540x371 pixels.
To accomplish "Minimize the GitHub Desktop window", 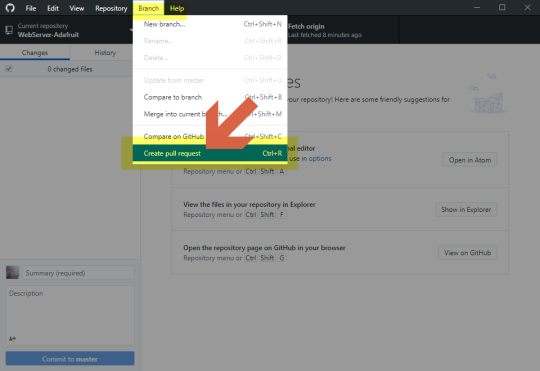I will tap(477, 8).
